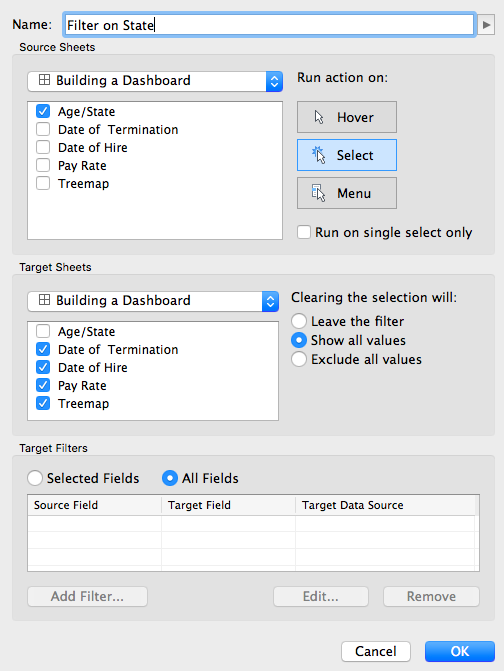
Task: Choose the Select action icon button
Action: click(x=347, y=155)
